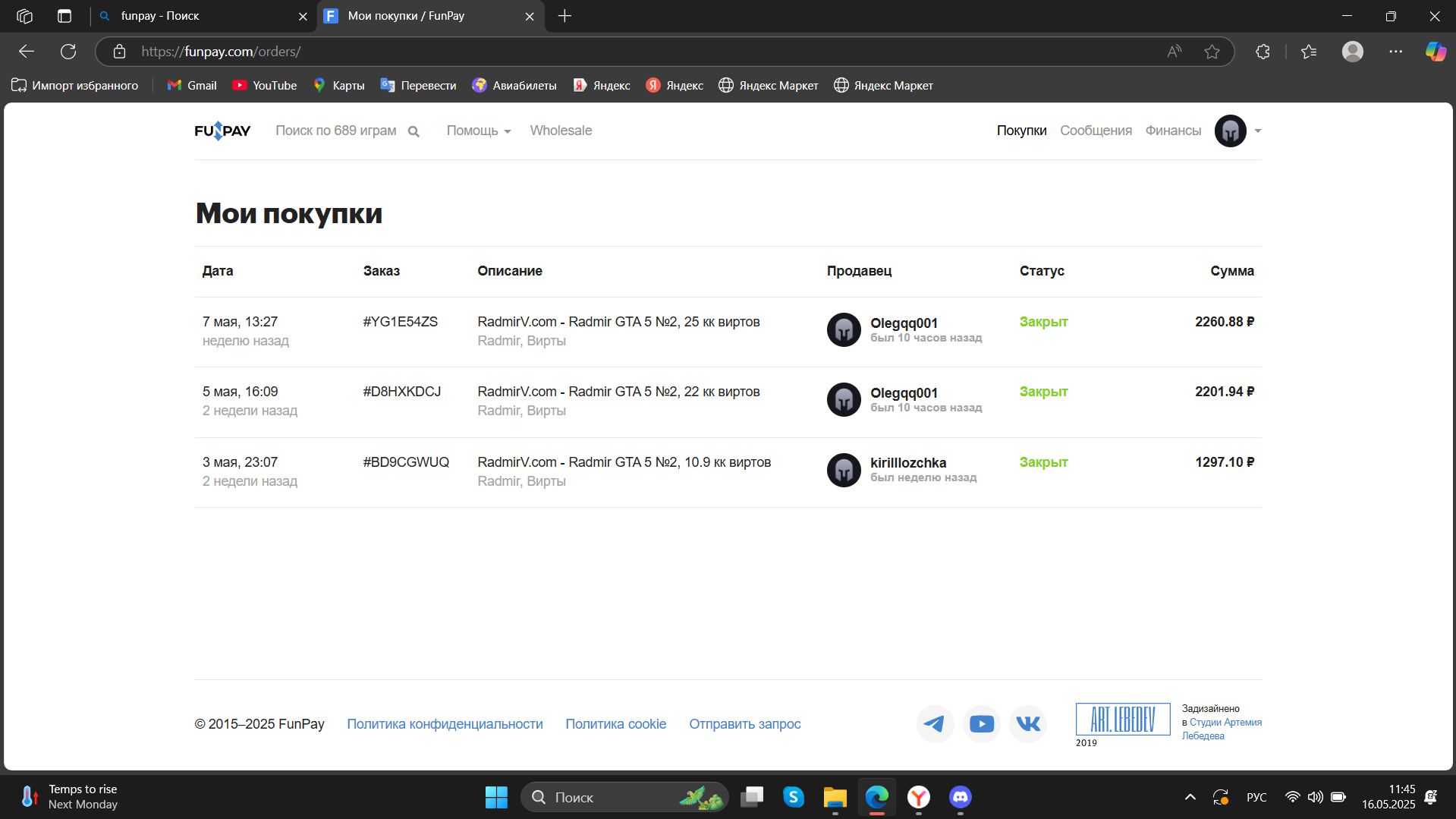Open the YouTube social icon in footer

(982, 724)
